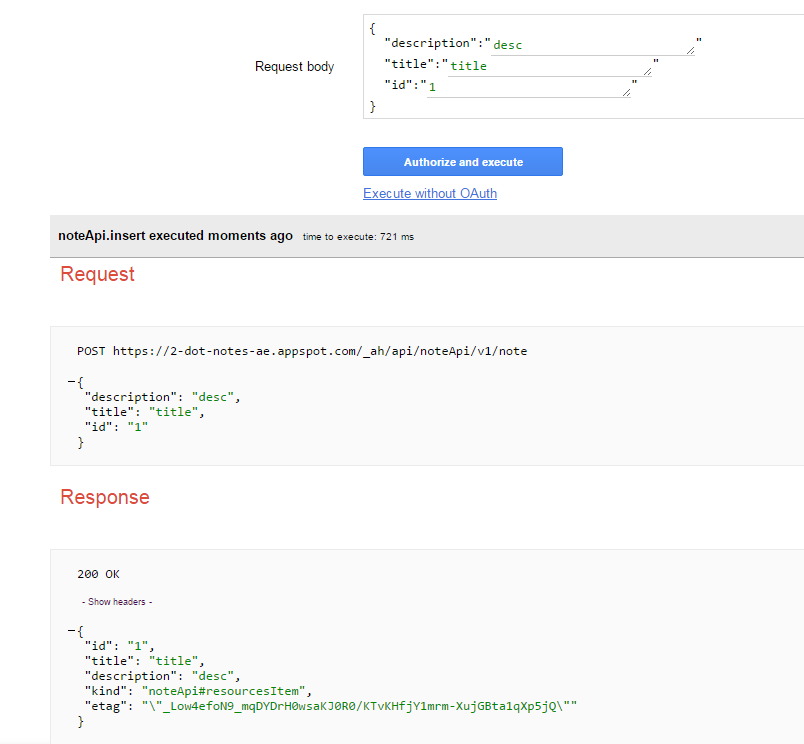Image resolution: width=804 pixels, height=744 pixels.
Task: Select the noteApi#resourcesItem kind value
Action: [x=227, y=690]
